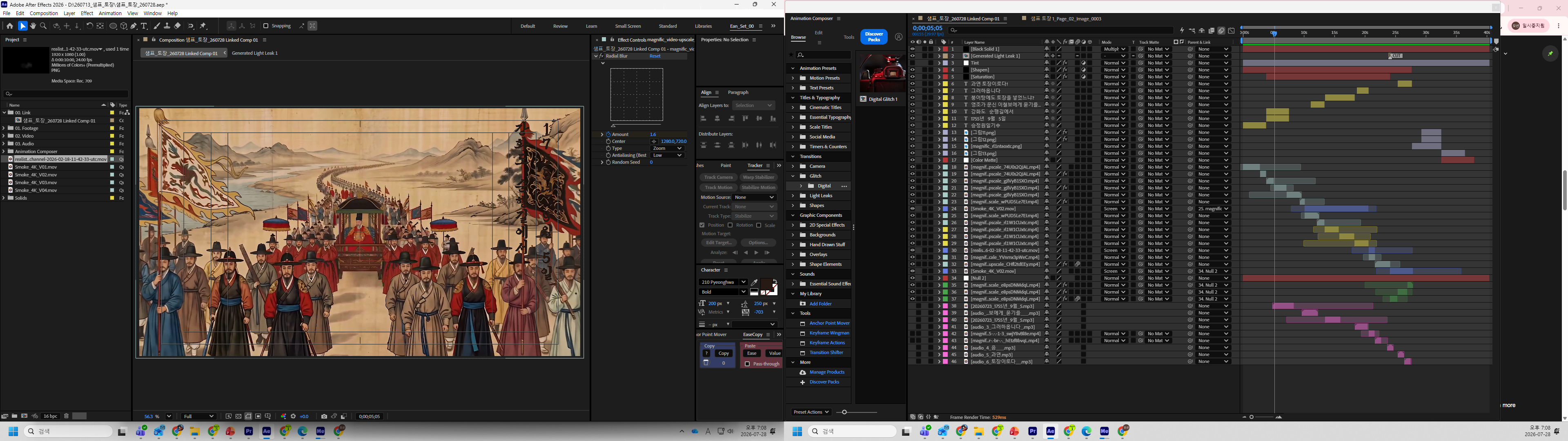This screenshot has height=441, width=1568.
Task: Open the Animation Composer user account icon
Action: [898, 37]
